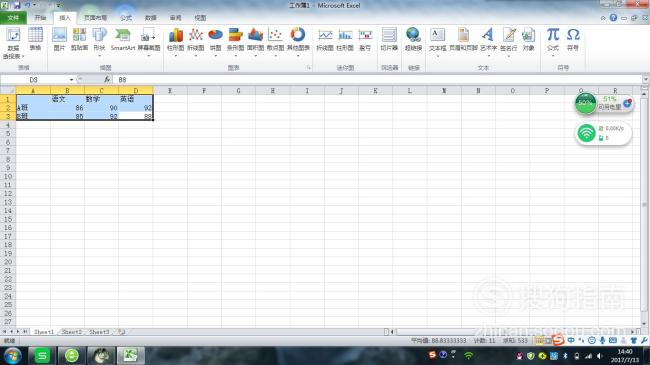The height and width of the screenshot is (365, 650).
Task: Click the vertical scrollbar
Action: [644, 205]
